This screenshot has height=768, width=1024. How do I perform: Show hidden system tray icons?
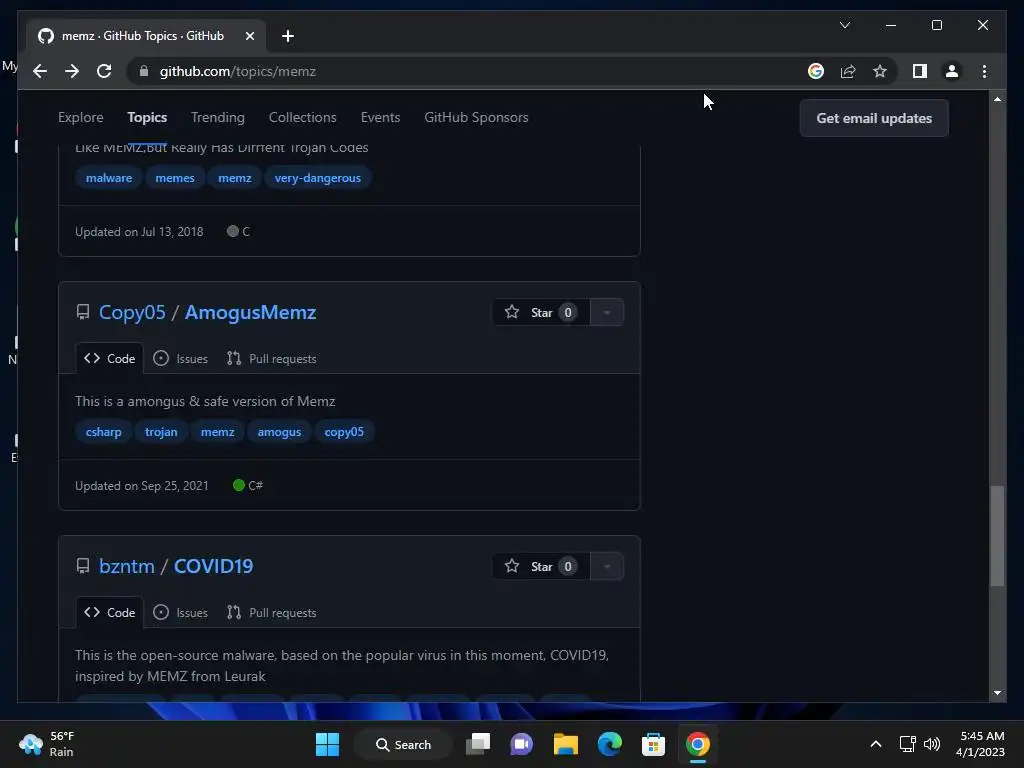tap(876, 744)
